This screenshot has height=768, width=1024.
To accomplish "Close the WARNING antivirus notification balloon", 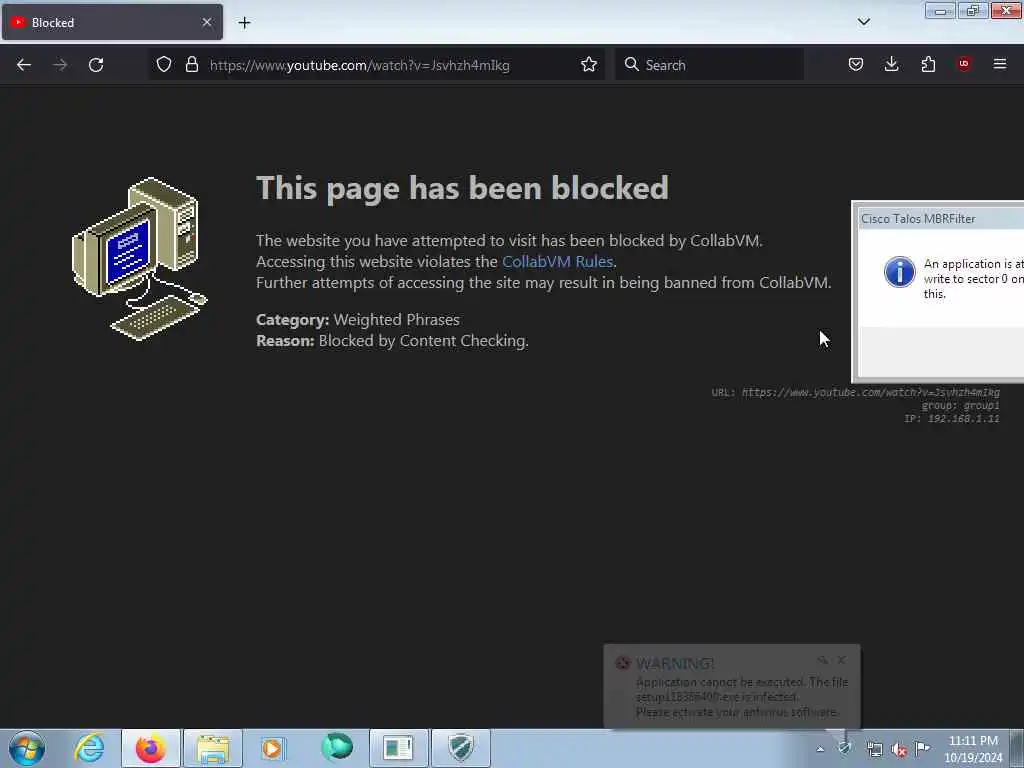I will 841,660.
